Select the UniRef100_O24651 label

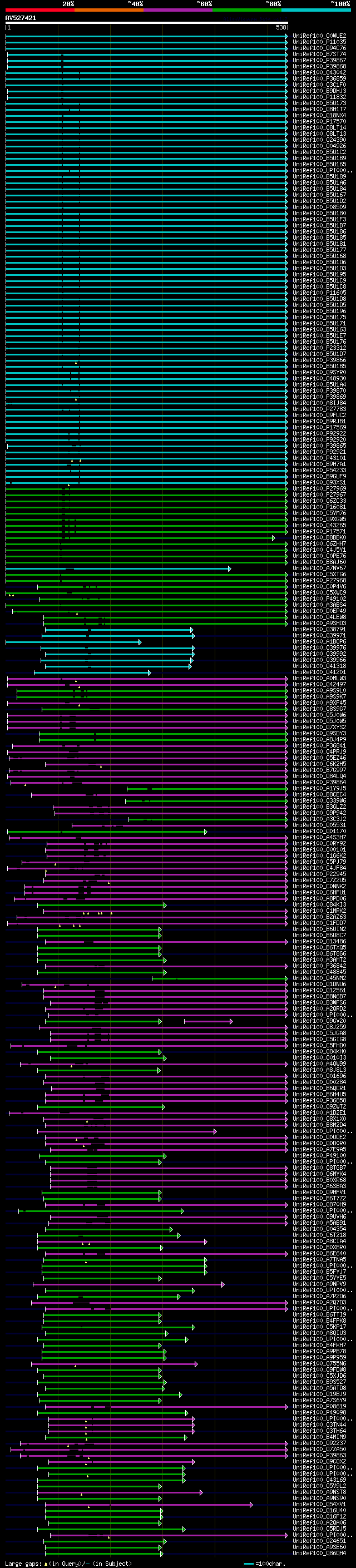319,1541
